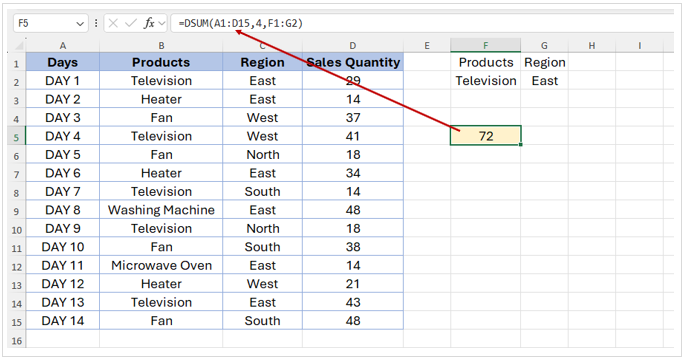Open the Name Box dropdown arrow

(x=80, y=24)
